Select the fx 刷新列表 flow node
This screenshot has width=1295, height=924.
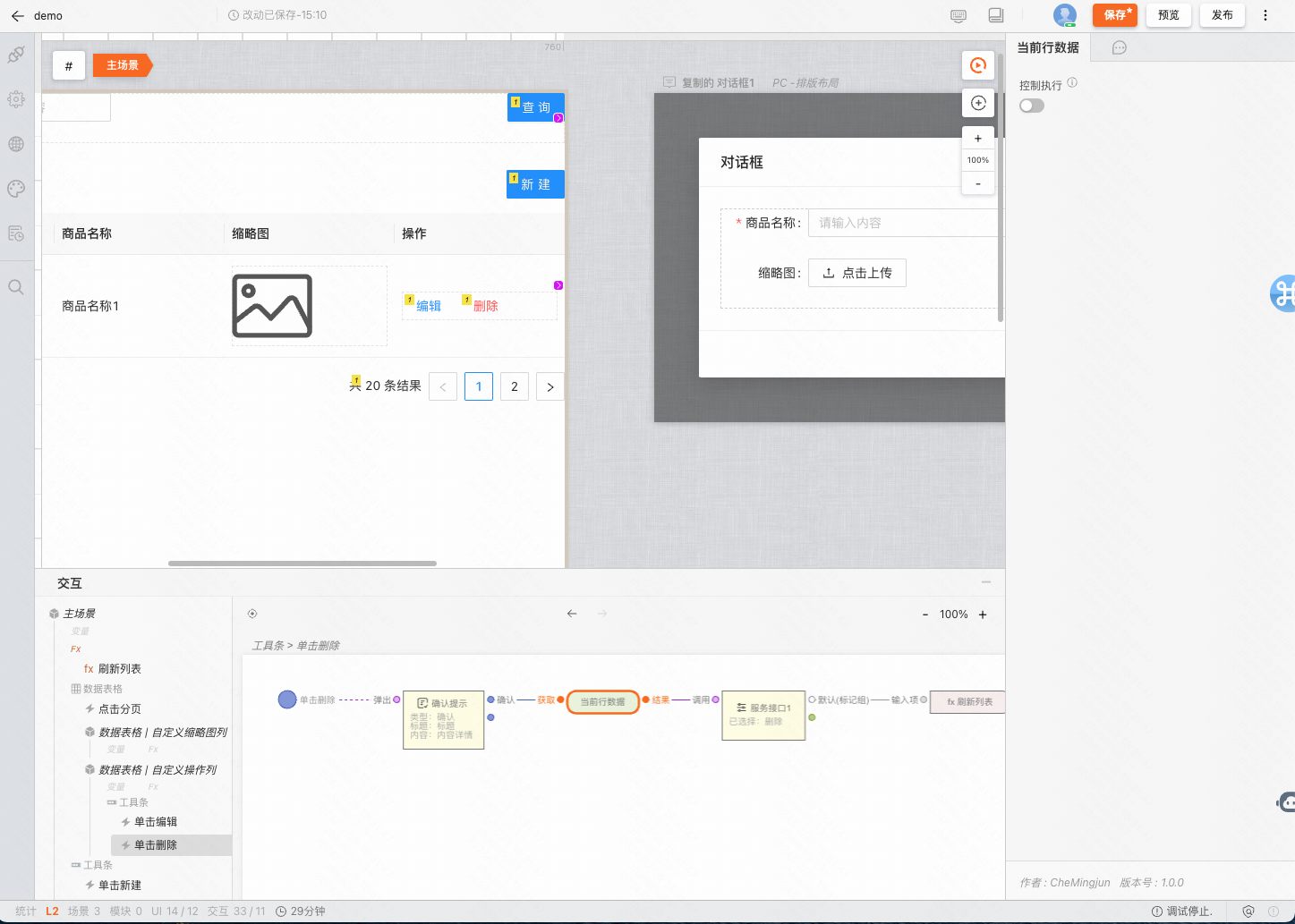click(x=967, y=702)
